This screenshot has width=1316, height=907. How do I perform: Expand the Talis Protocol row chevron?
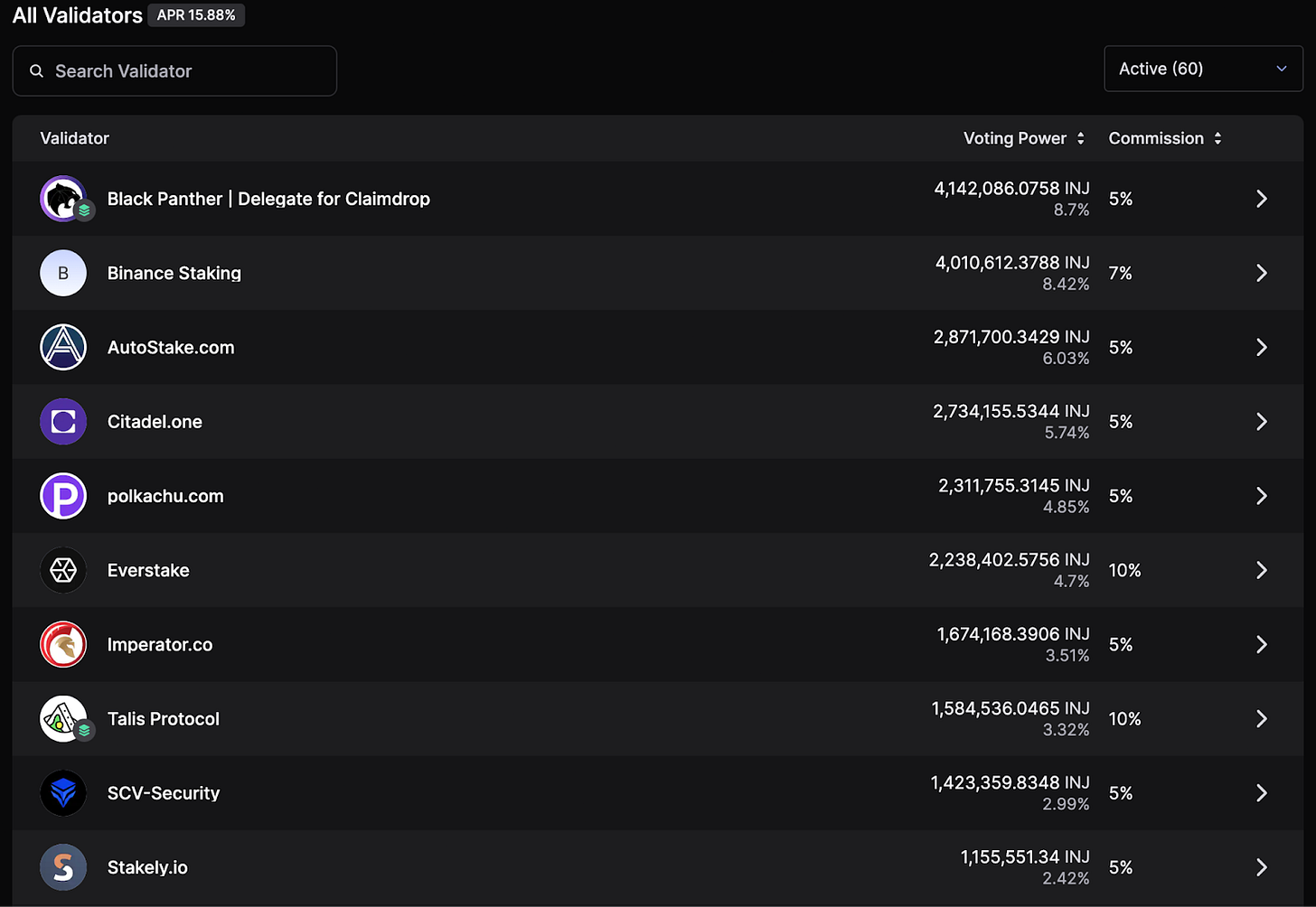pos(1262,718)
